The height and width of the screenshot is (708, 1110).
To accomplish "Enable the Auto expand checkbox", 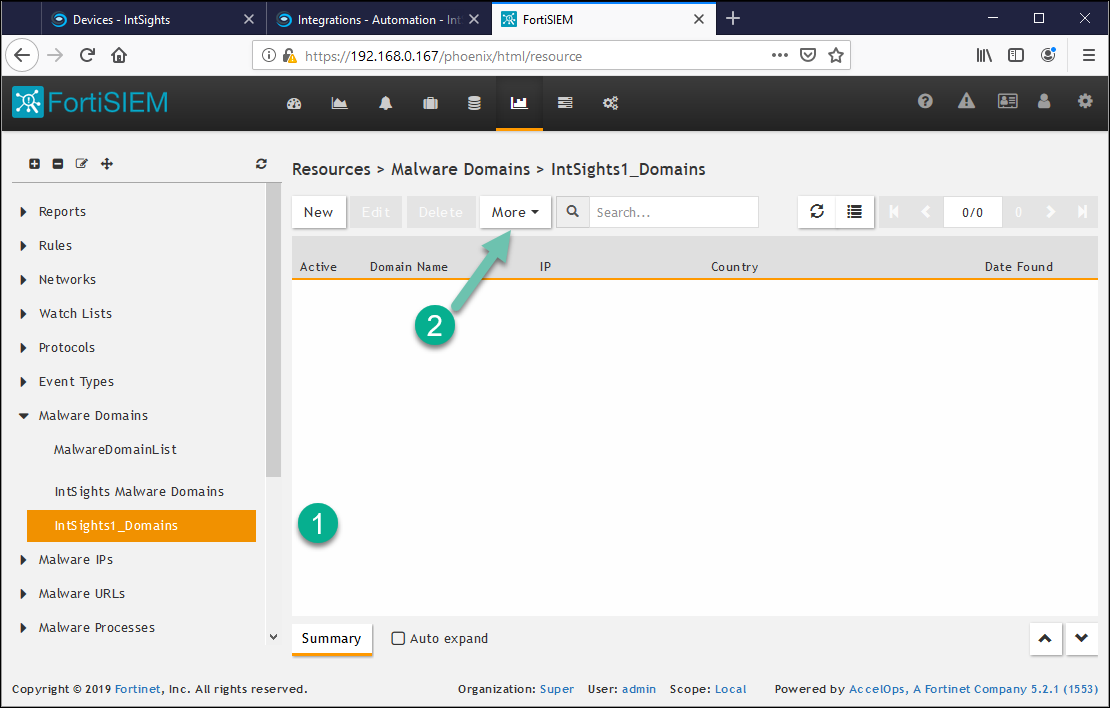I will pyautogui.click(x=398, y=639).
